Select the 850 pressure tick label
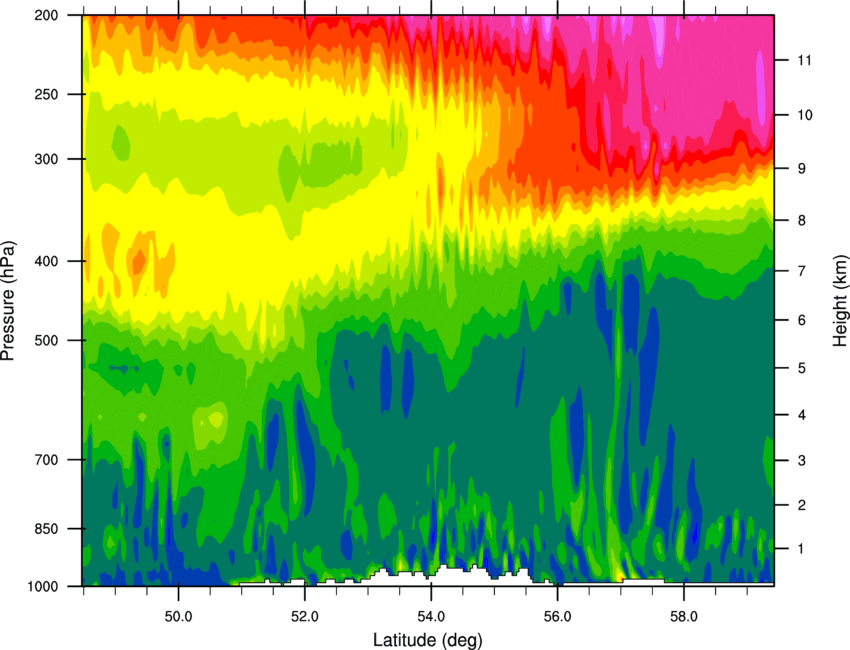850x650 pixels. pyautogui.click(x=46, y=529)
